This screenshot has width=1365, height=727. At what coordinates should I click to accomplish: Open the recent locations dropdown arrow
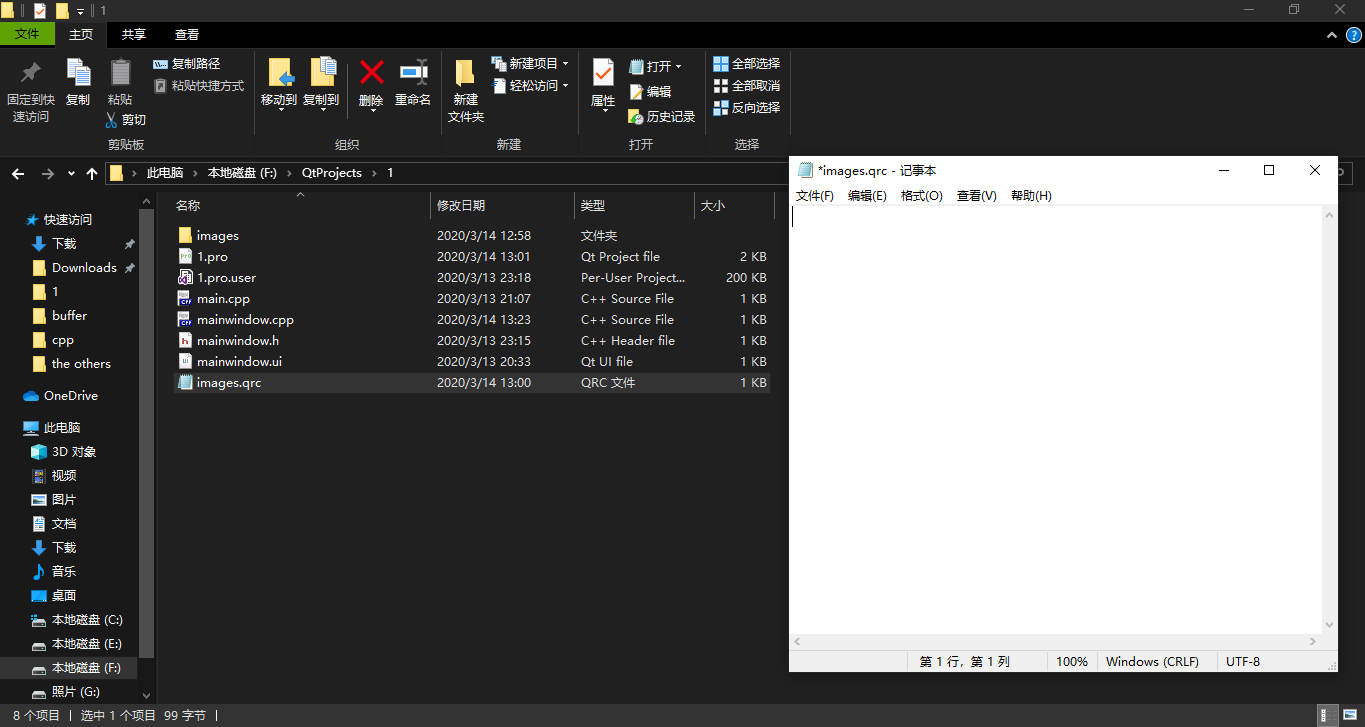click(71, 173)
